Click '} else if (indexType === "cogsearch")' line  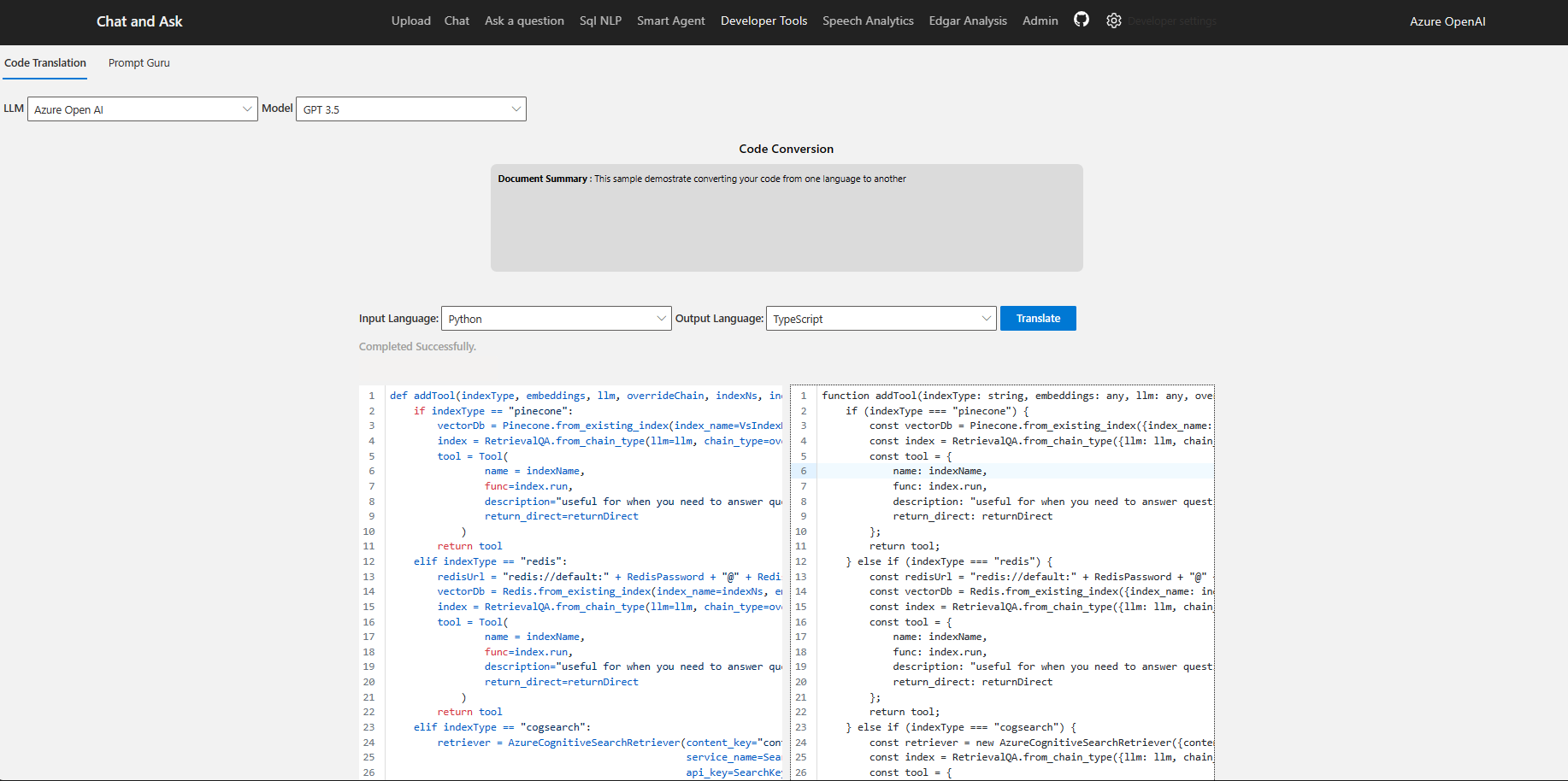click(x=962, y=727)
